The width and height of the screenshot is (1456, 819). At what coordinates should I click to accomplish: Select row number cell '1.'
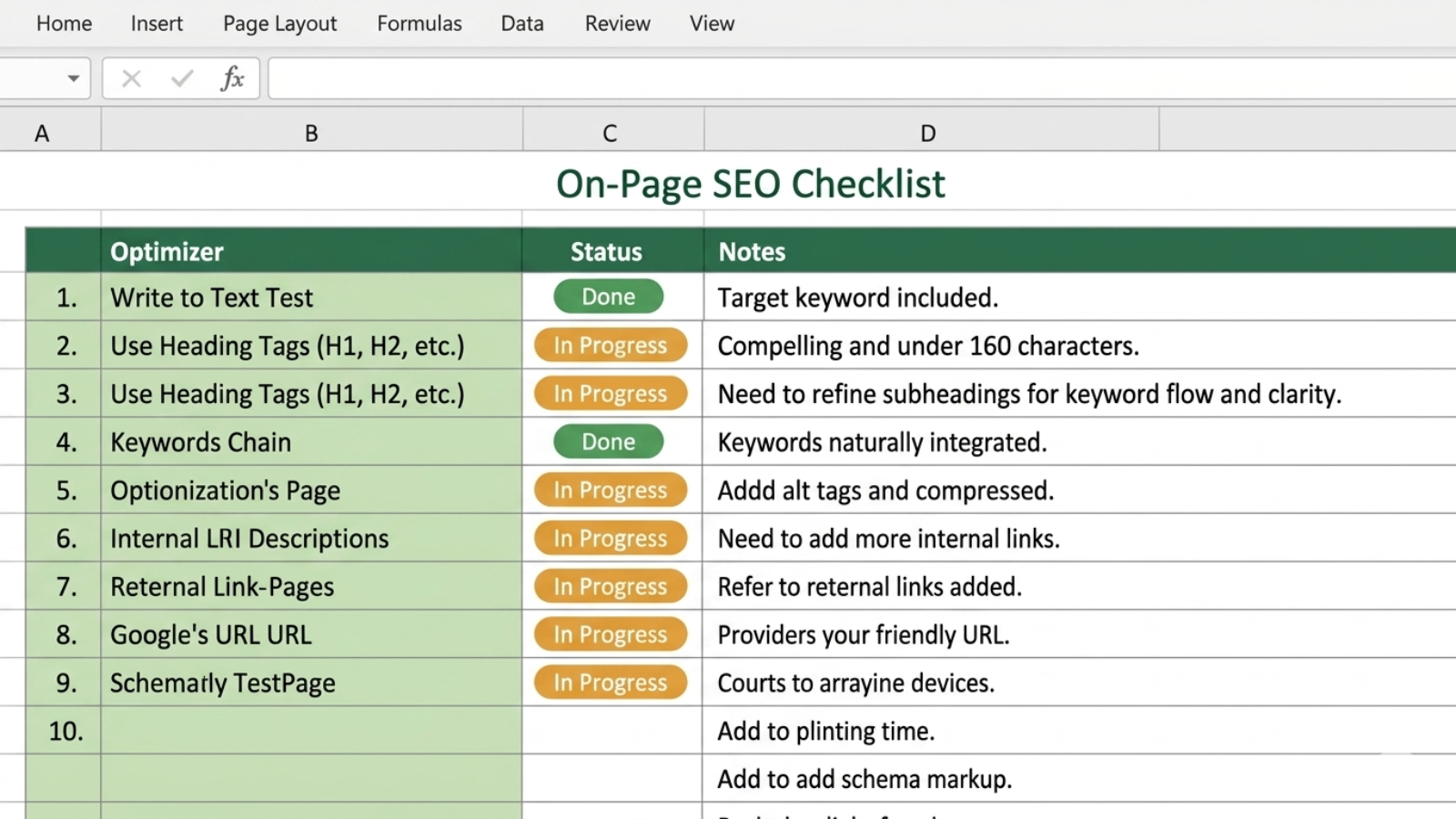pos(64,298)
